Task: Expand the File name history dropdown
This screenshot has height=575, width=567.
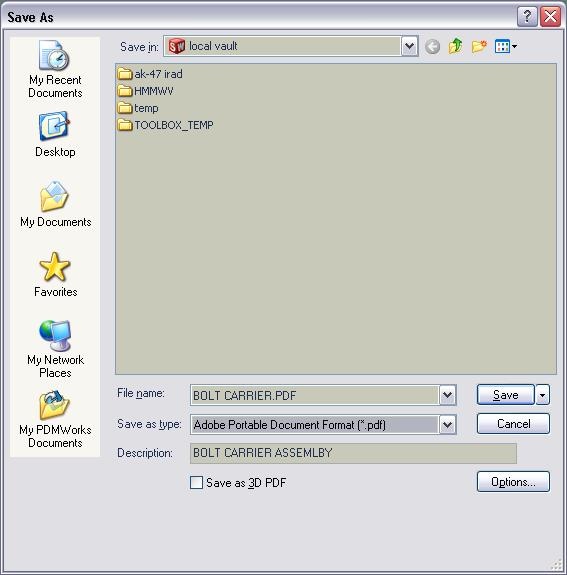Action: tap(447, 395)
